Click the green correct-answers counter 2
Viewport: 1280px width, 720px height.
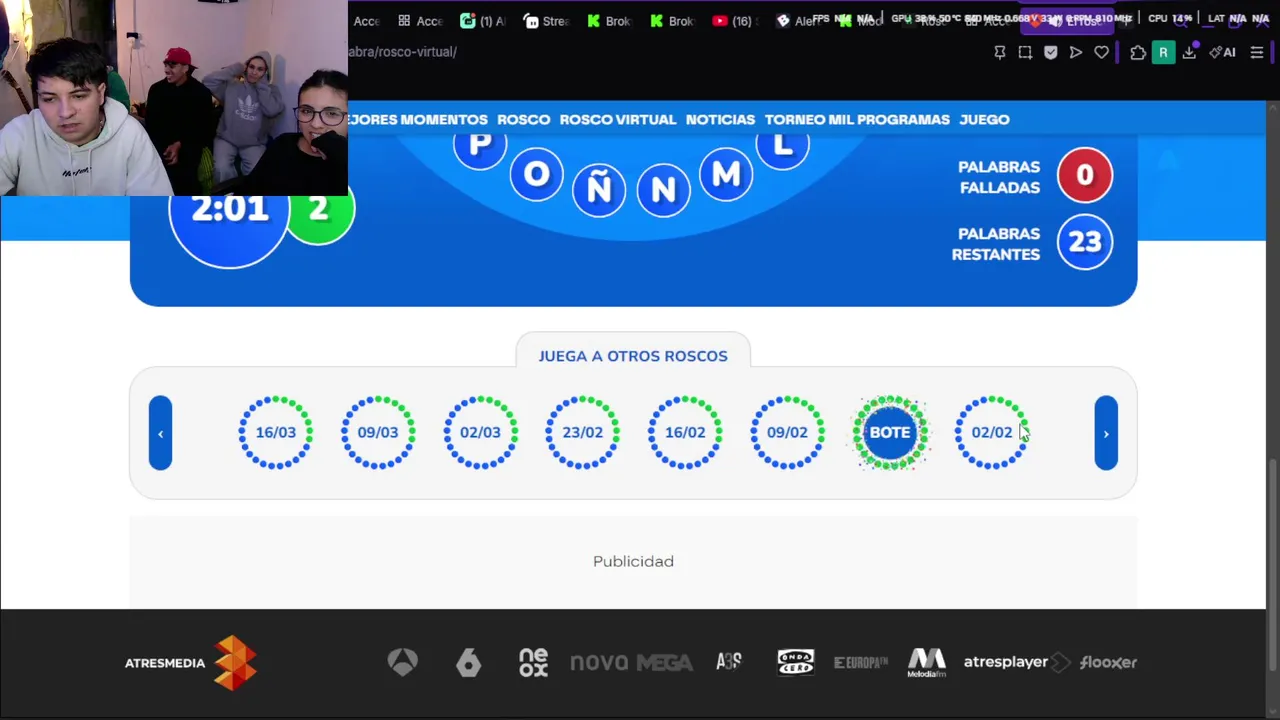tap(320, 210)
